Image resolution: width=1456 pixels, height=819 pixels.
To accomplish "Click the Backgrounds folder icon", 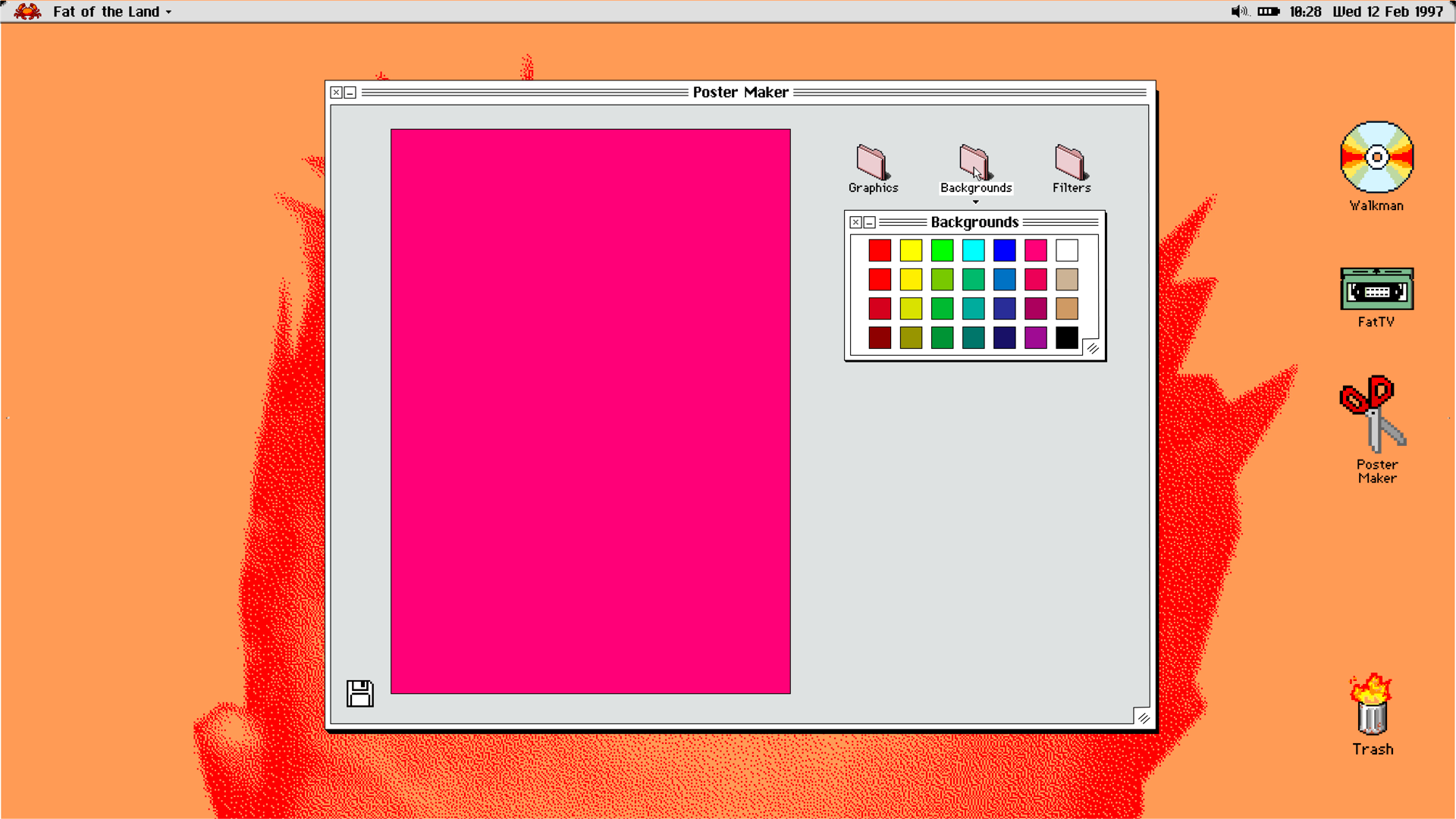I will click(974, 162).
